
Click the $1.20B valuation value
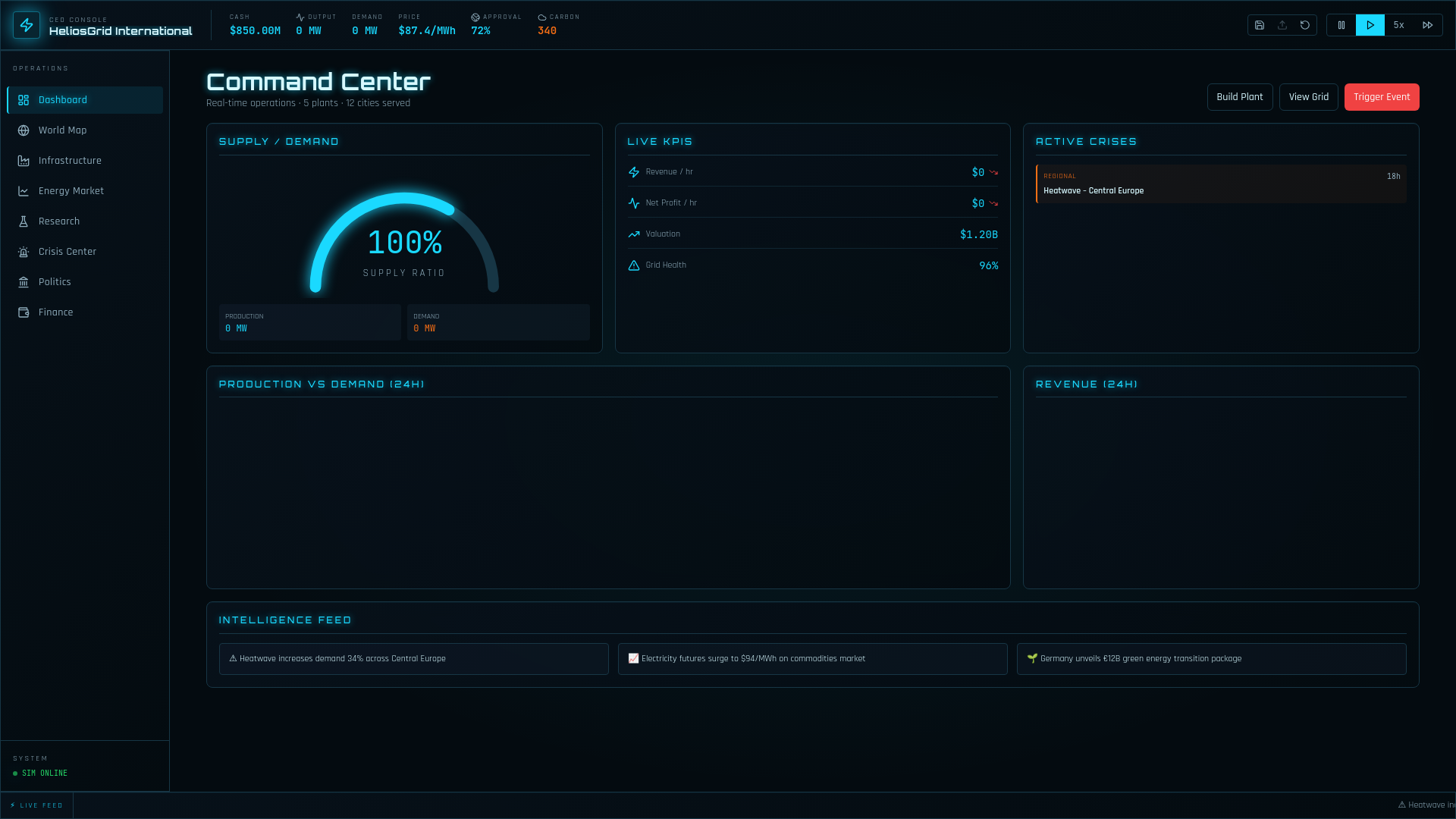click(979, 234)
